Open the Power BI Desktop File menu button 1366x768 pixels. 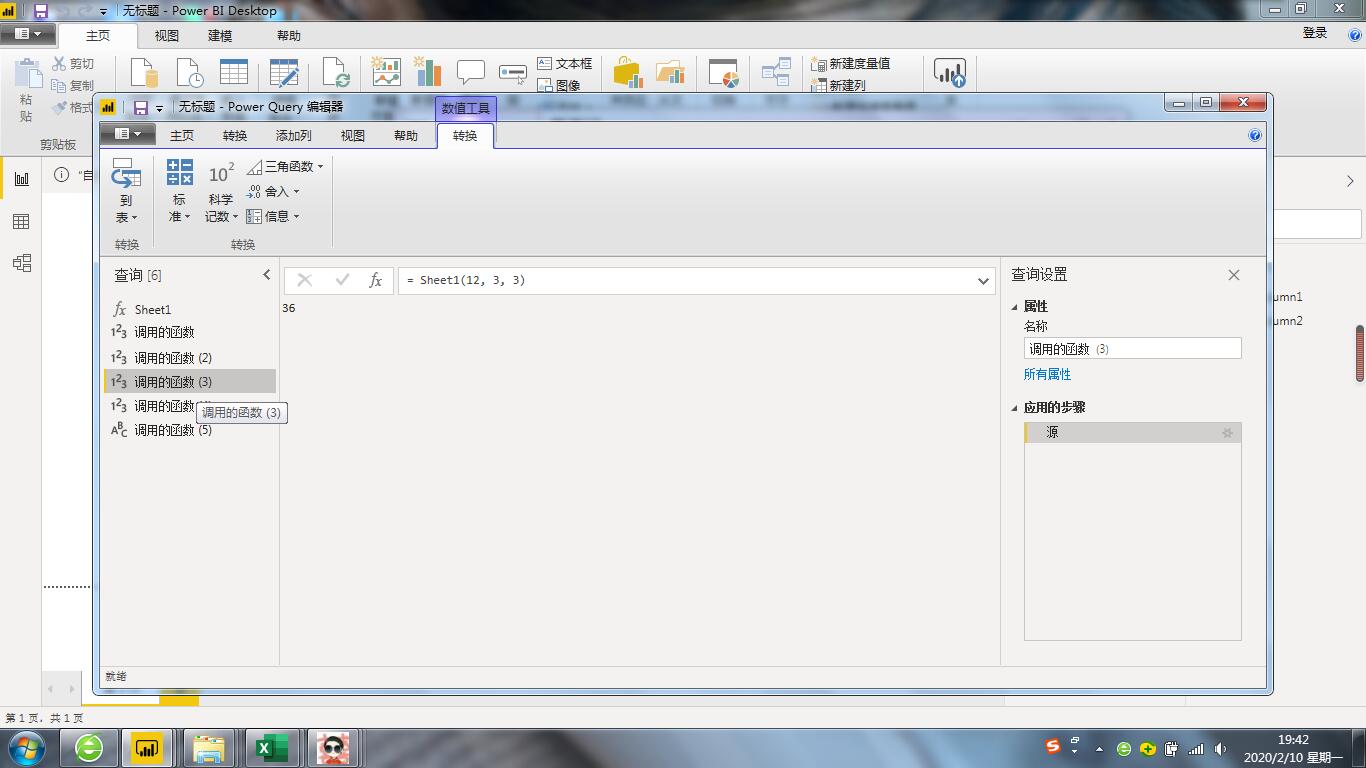click(x=28, y=34)
